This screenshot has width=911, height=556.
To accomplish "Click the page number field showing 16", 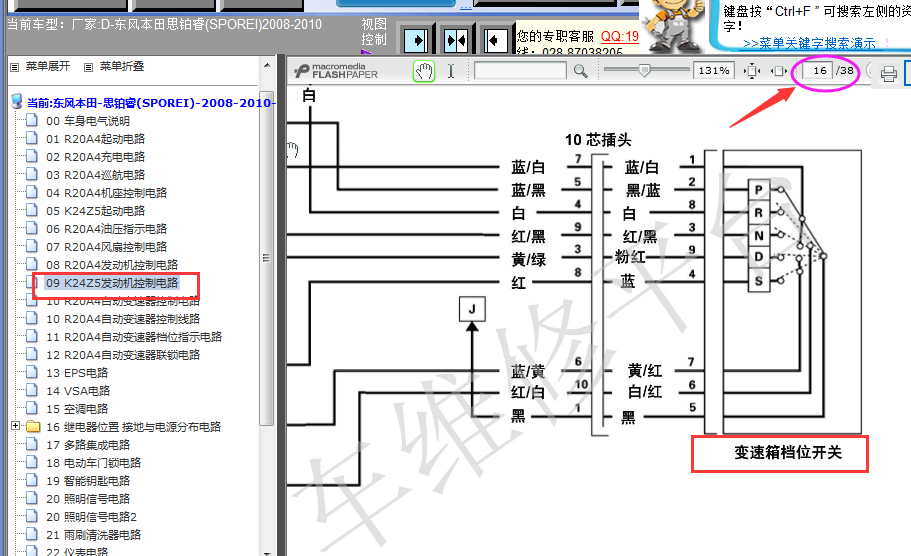I will point(817,70).
